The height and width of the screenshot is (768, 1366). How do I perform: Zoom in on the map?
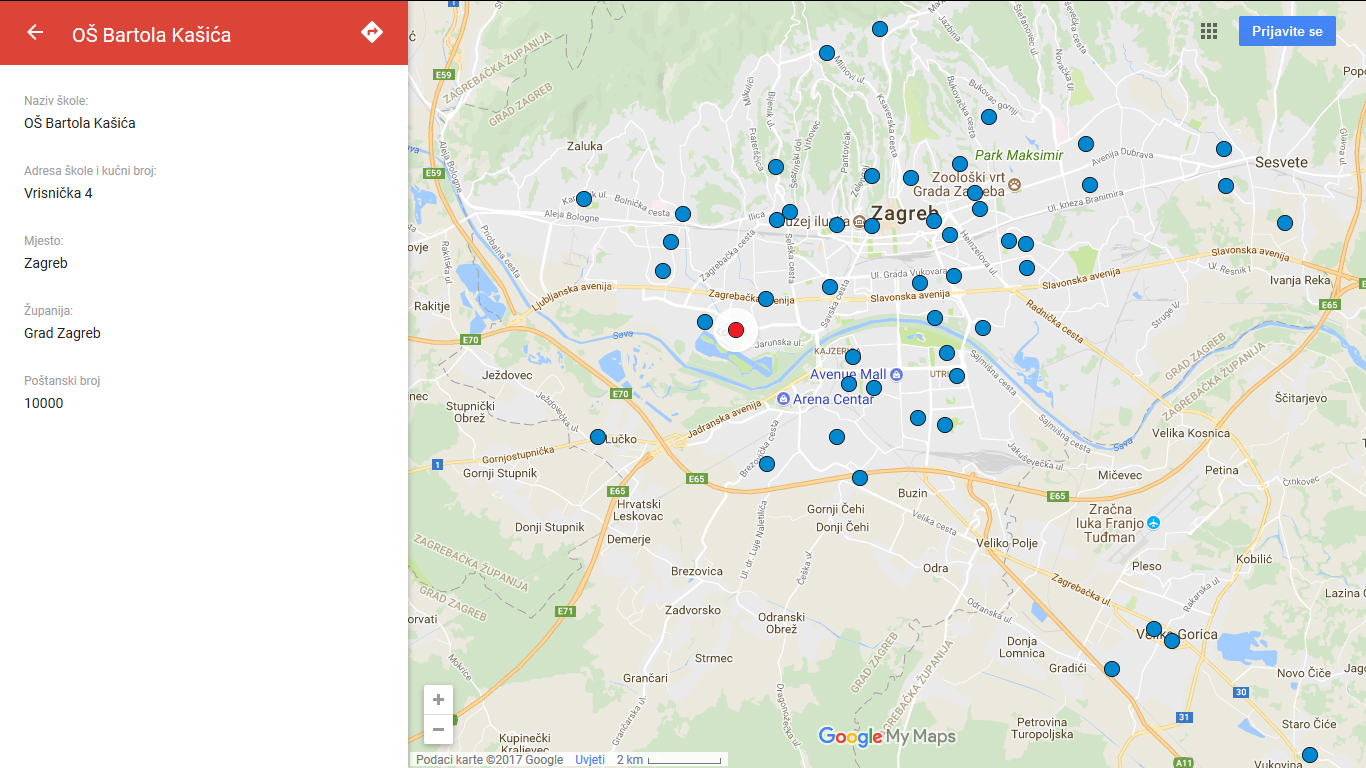[438, 700]
